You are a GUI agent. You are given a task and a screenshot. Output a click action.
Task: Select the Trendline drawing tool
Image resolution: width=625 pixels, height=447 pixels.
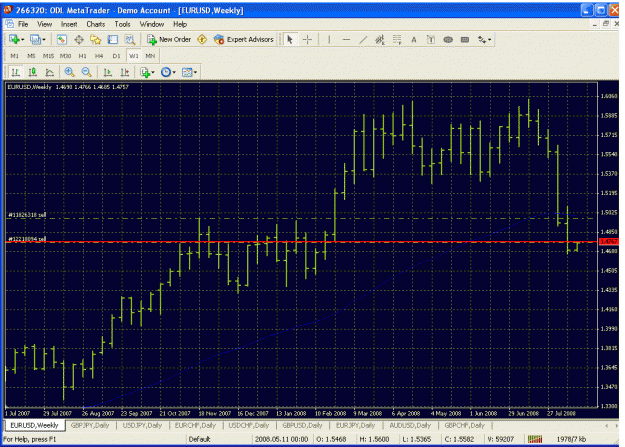[x=363, y=39]
